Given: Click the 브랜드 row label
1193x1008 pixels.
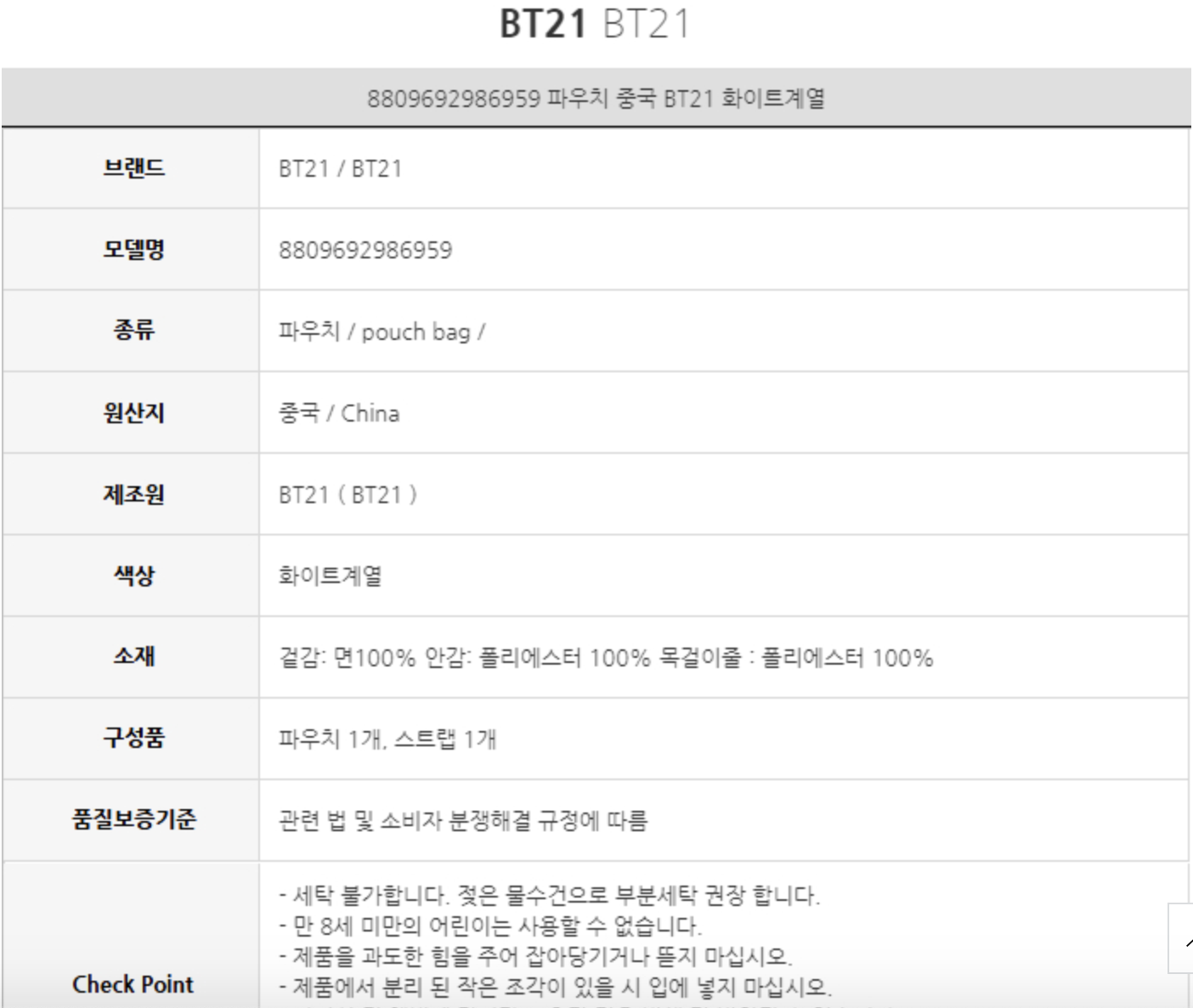Looking at the screenshot, I should click(133, 168).
